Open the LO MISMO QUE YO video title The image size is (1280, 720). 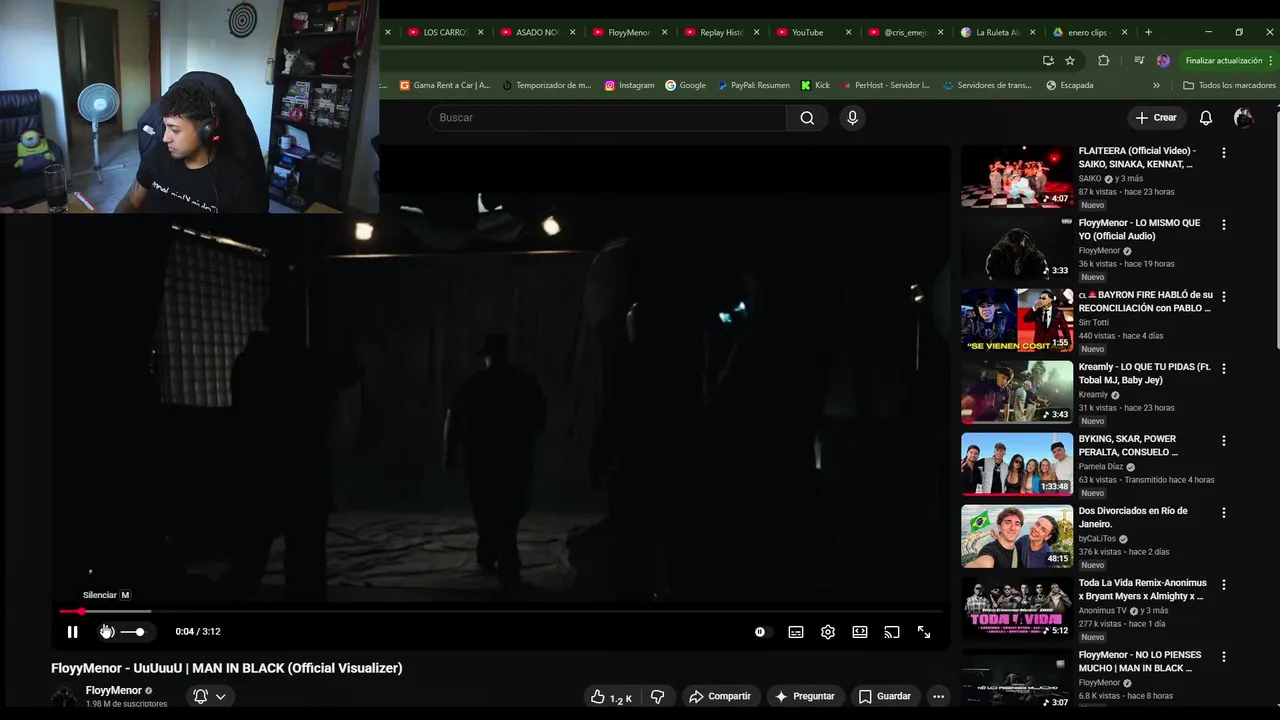(1139, 229)
